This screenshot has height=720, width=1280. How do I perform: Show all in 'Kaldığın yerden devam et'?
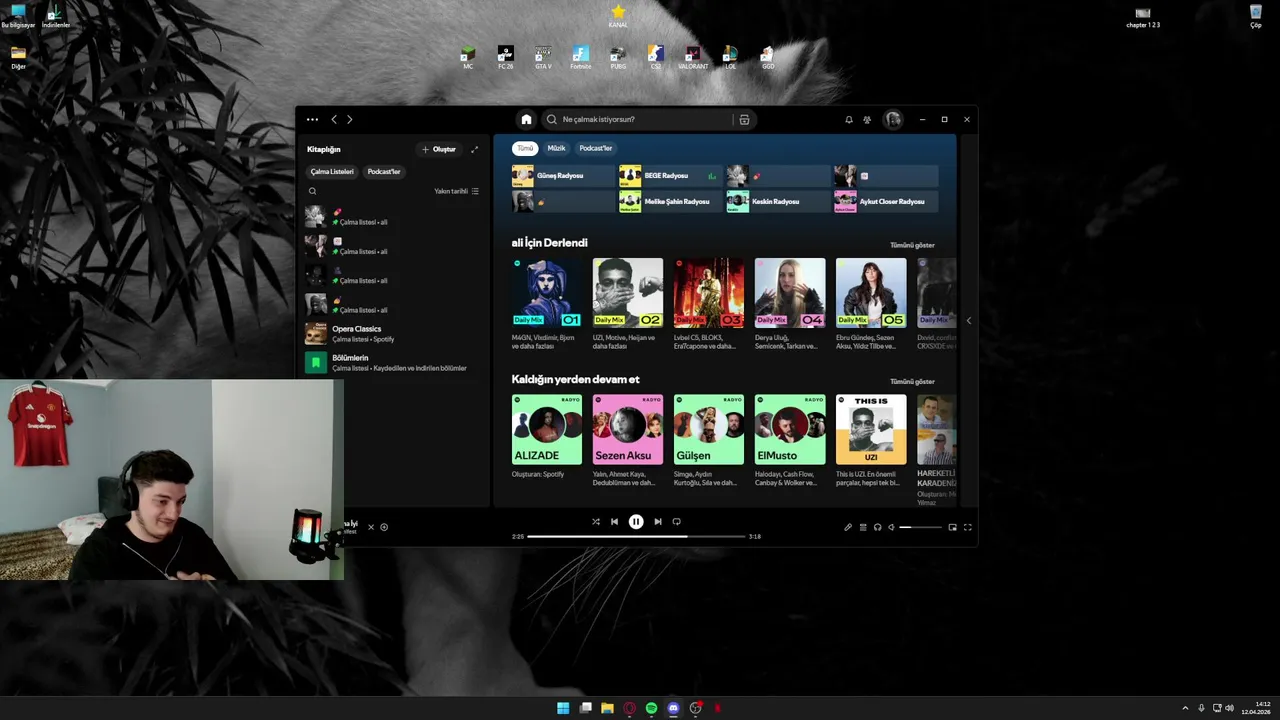(912, 381)
